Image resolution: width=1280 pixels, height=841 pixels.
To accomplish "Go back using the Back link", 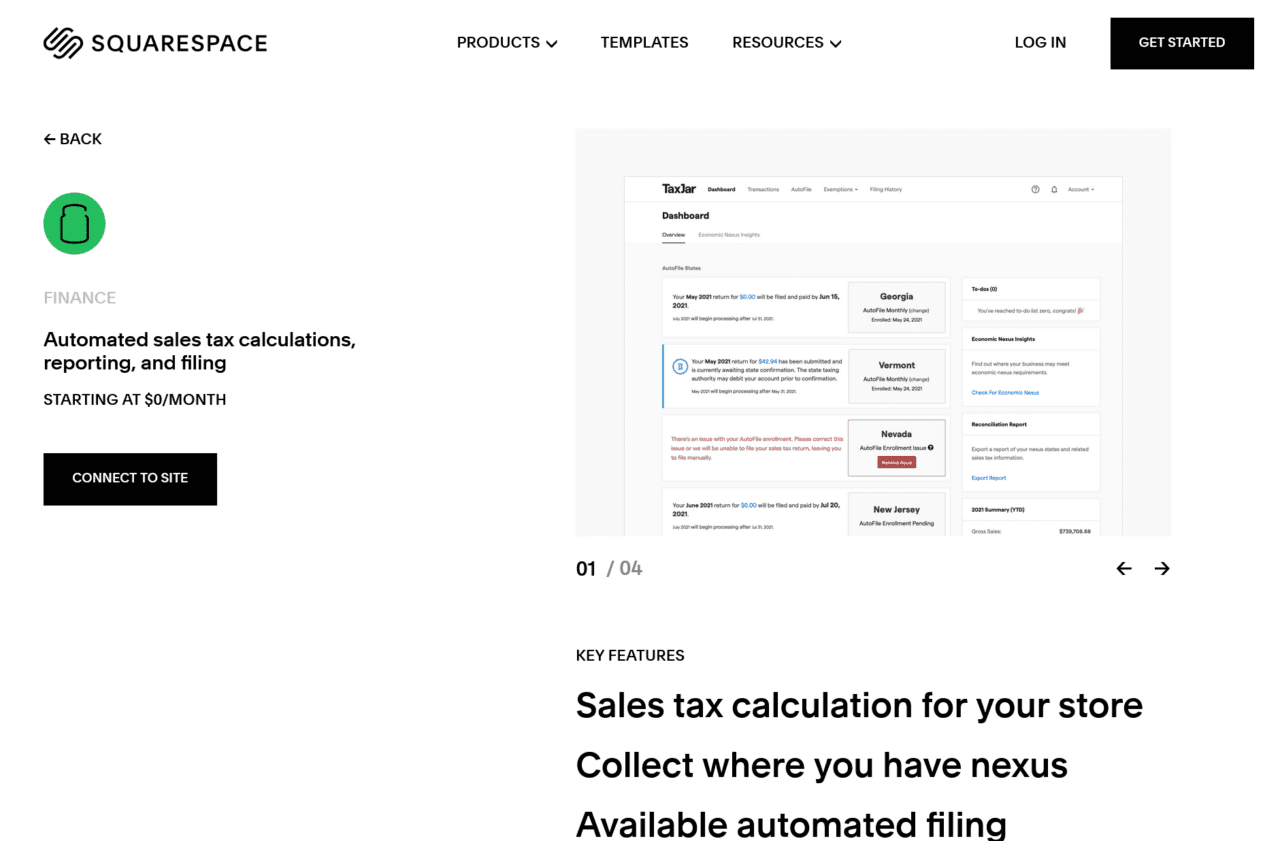I will point(73,139).
